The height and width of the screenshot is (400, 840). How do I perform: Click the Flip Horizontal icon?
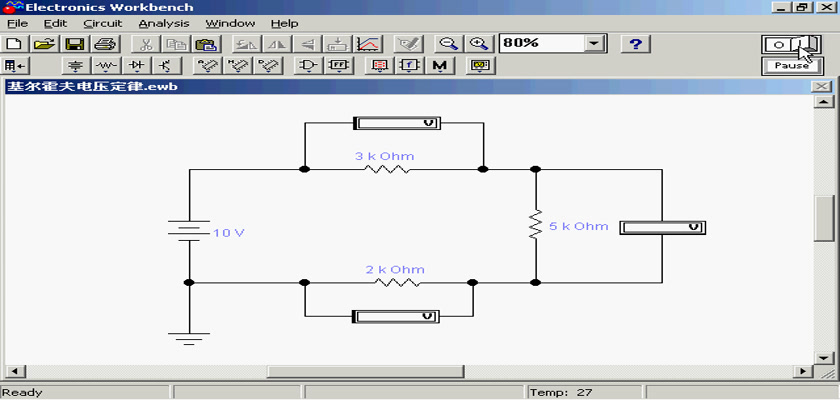click(x=277, y=44)
